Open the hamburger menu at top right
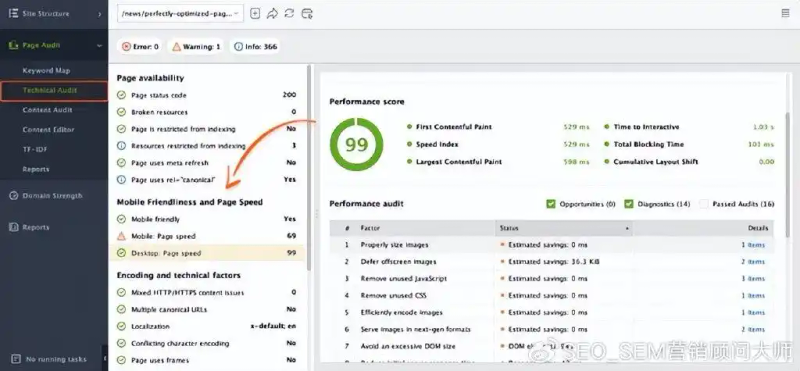 point(786,13)
